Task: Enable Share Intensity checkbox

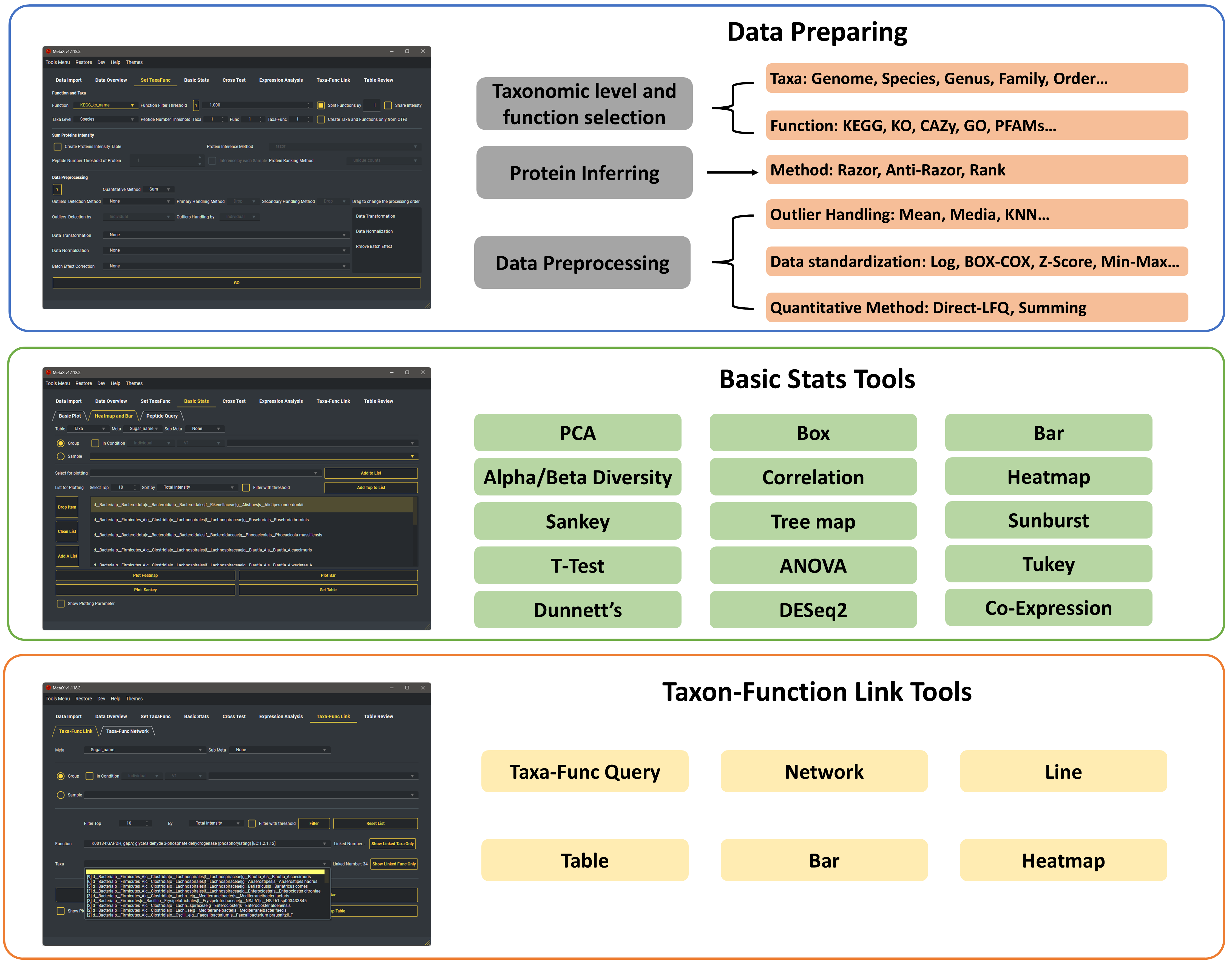Action: (388, 105)
